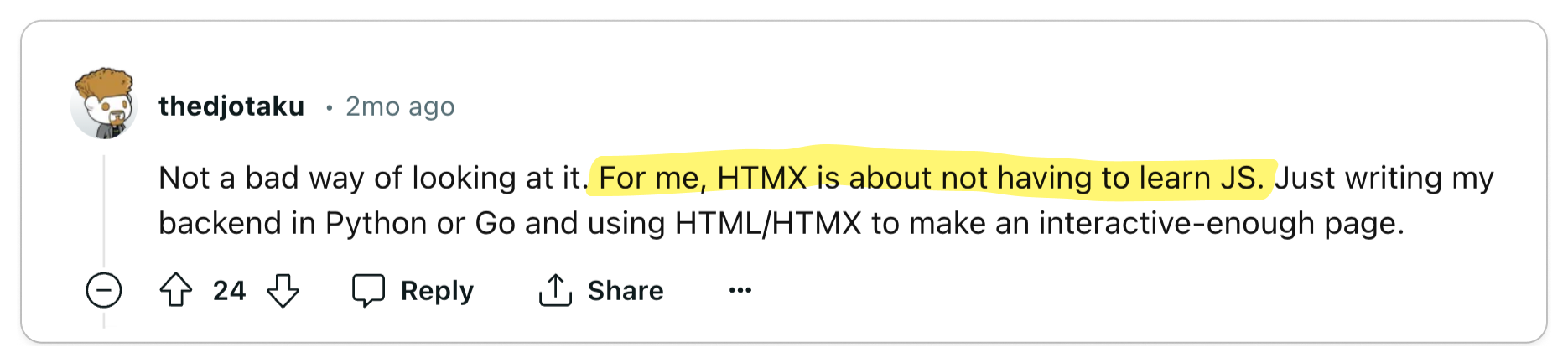Upvote thedjotaku's comment
The image size is (1568, 363).
(176, 291)
